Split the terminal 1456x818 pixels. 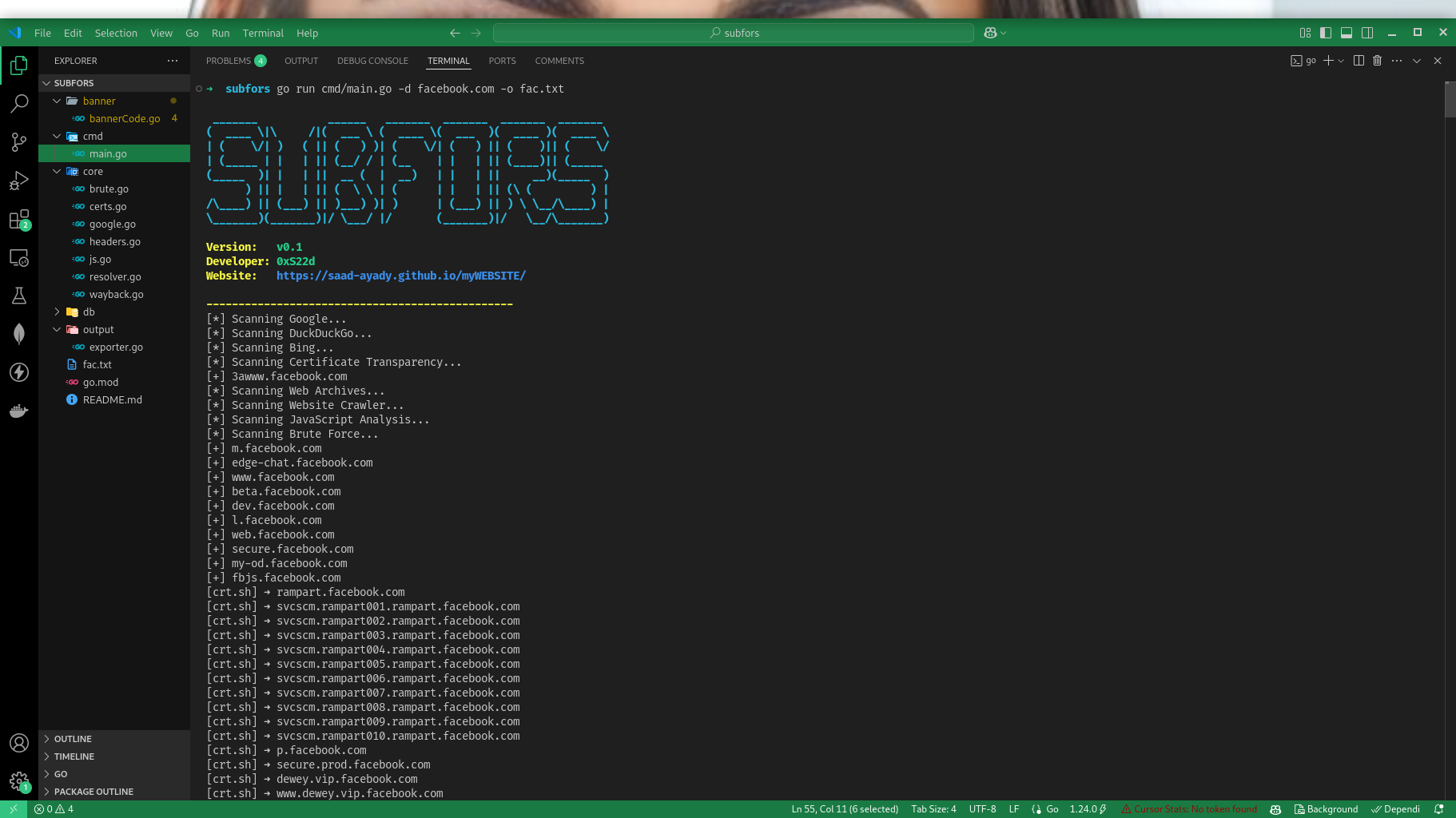pyautogui.click(x=1359, y=61)
